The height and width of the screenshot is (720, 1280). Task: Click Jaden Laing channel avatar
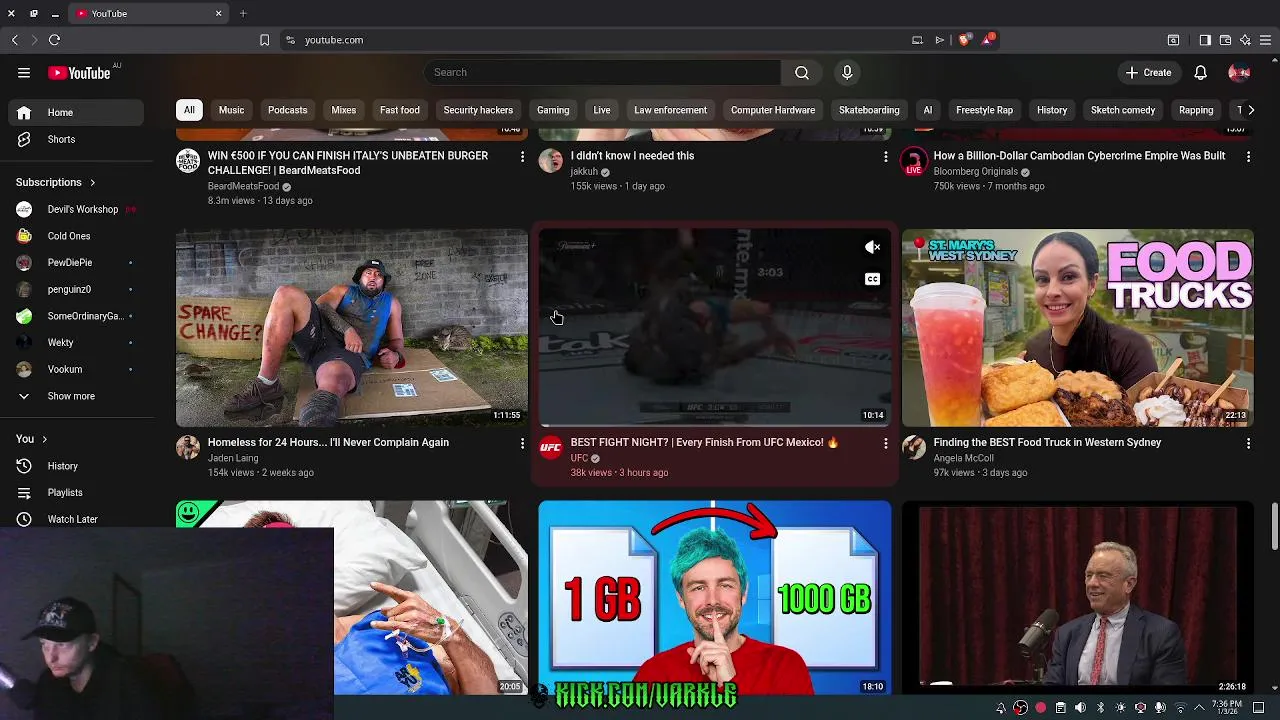pyautogui.click(x=188, y=447)
